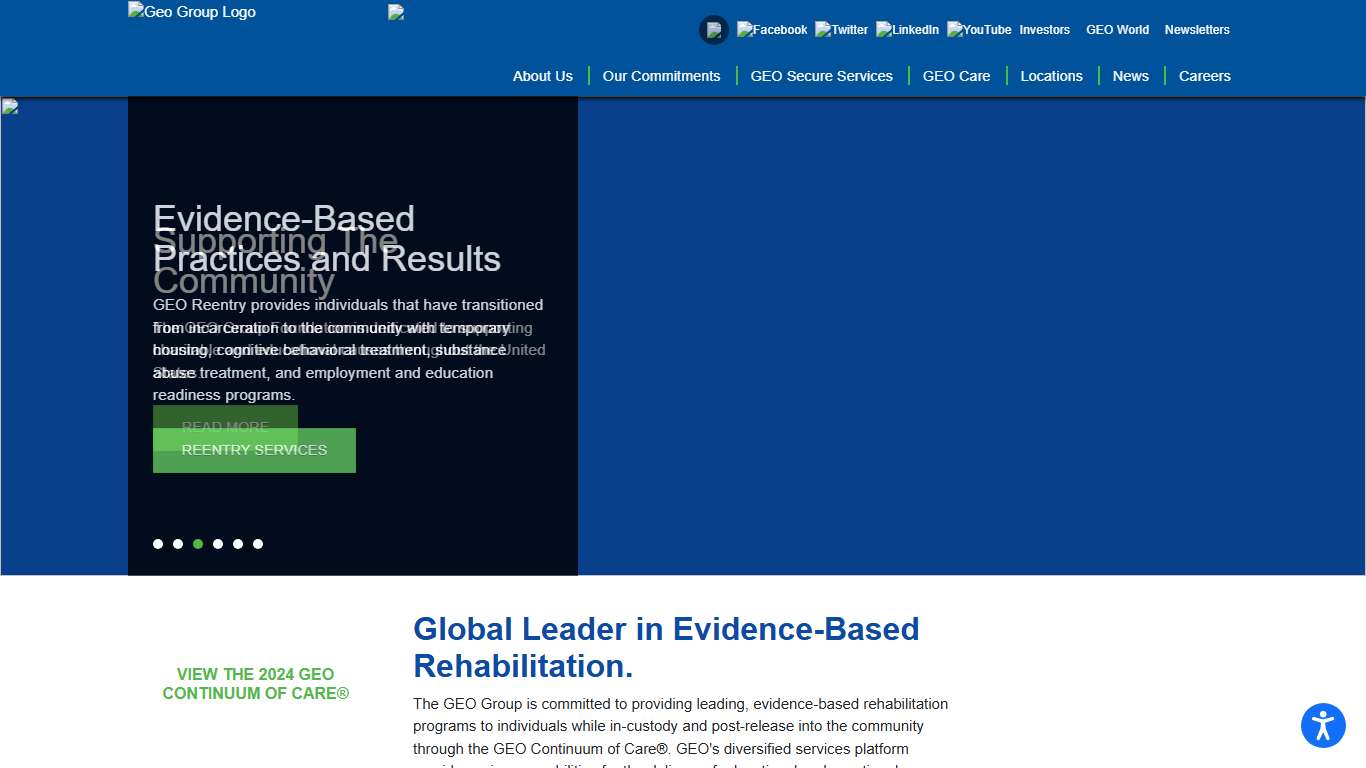Select the first carousel slide dot
The width and height of the screenshot is (1366, 768).
[x=158, y=544]
